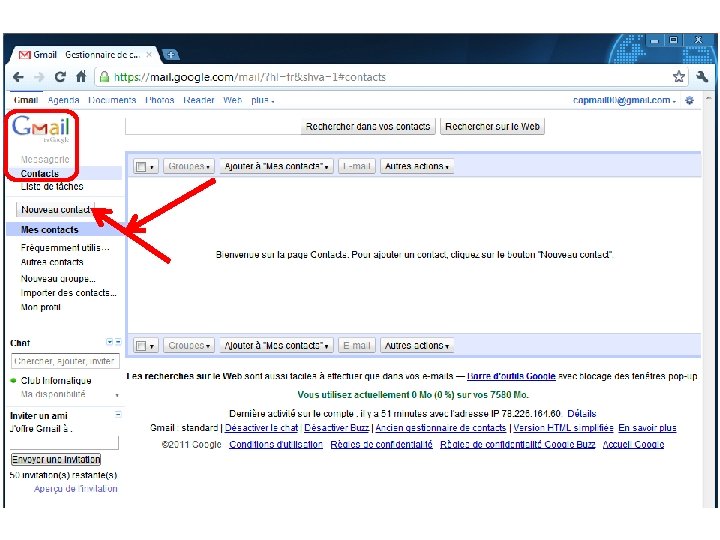Open top 'Ajouter à Mes contacts' dropdown
The width and height of the screenshot is (720, 540).
(x=276, y=166)
